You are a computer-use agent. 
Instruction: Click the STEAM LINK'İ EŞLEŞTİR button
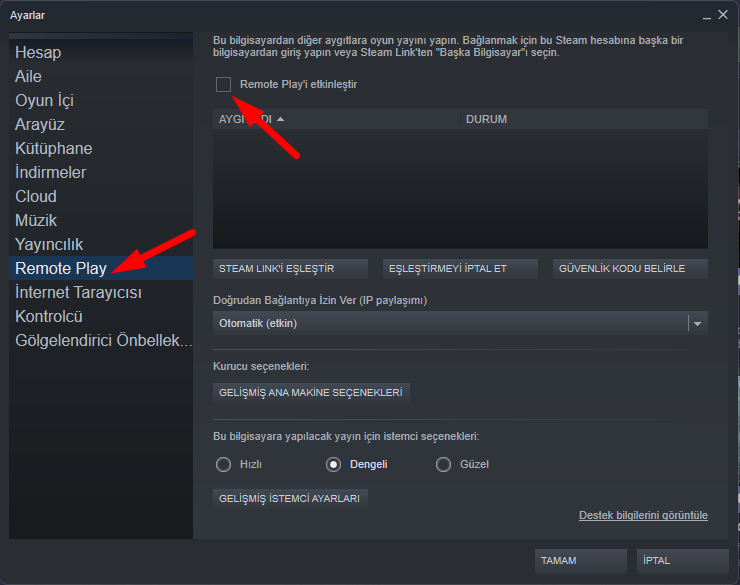coord(276,268)
